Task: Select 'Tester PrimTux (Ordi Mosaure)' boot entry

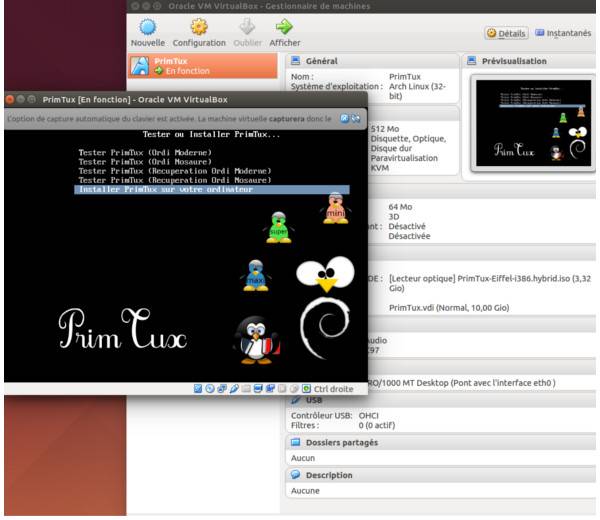Action: (145, 161)
